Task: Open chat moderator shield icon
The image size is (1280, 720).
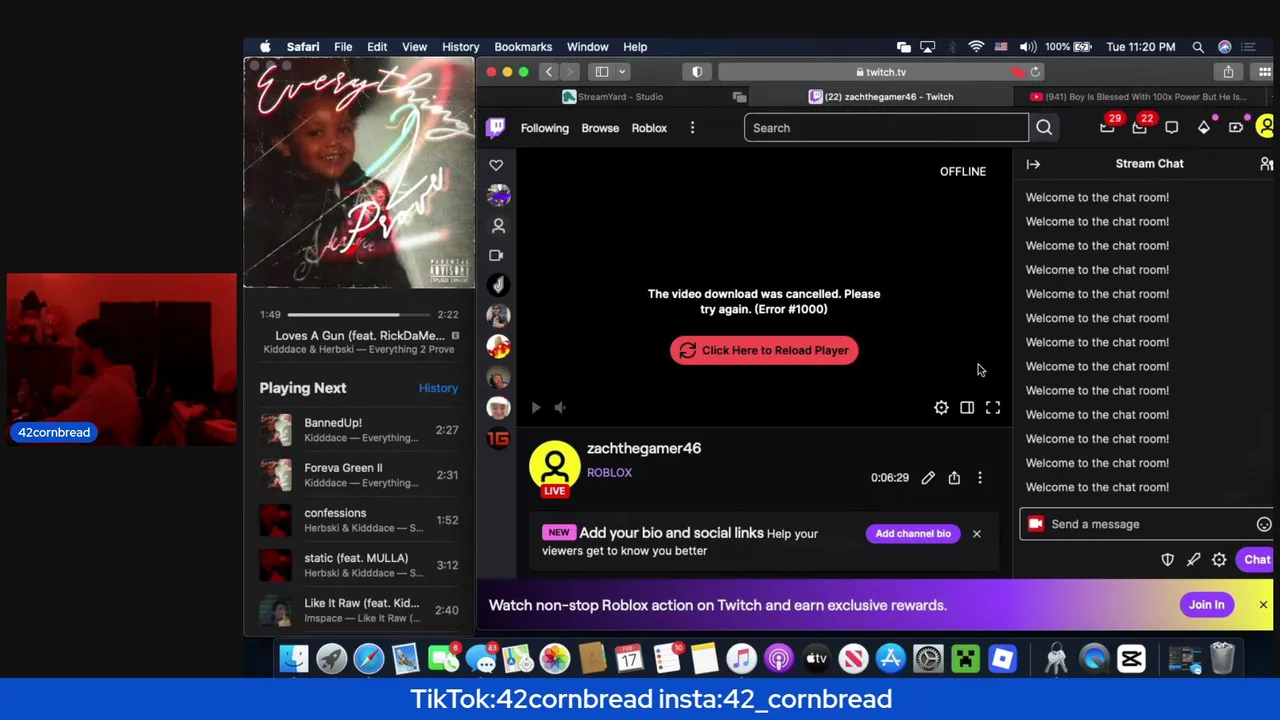Action: (1167, 560)
